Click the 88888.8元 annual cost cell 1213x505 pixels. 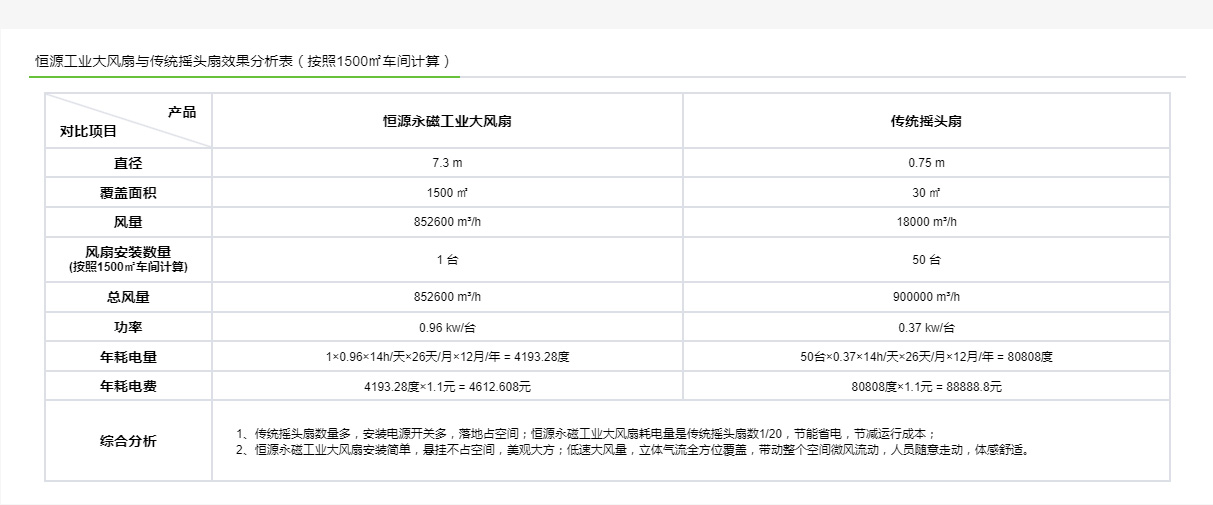tap(926, 386)
